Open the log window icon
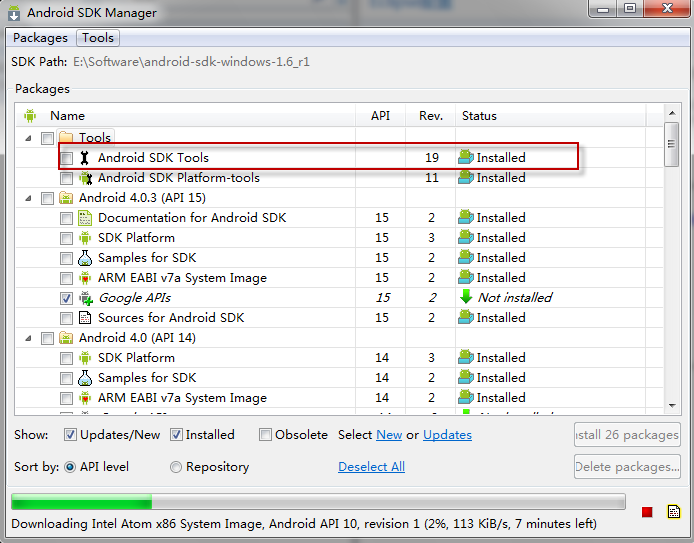The height and width of the screenshot is (543, 694). (x=673, y=512)
